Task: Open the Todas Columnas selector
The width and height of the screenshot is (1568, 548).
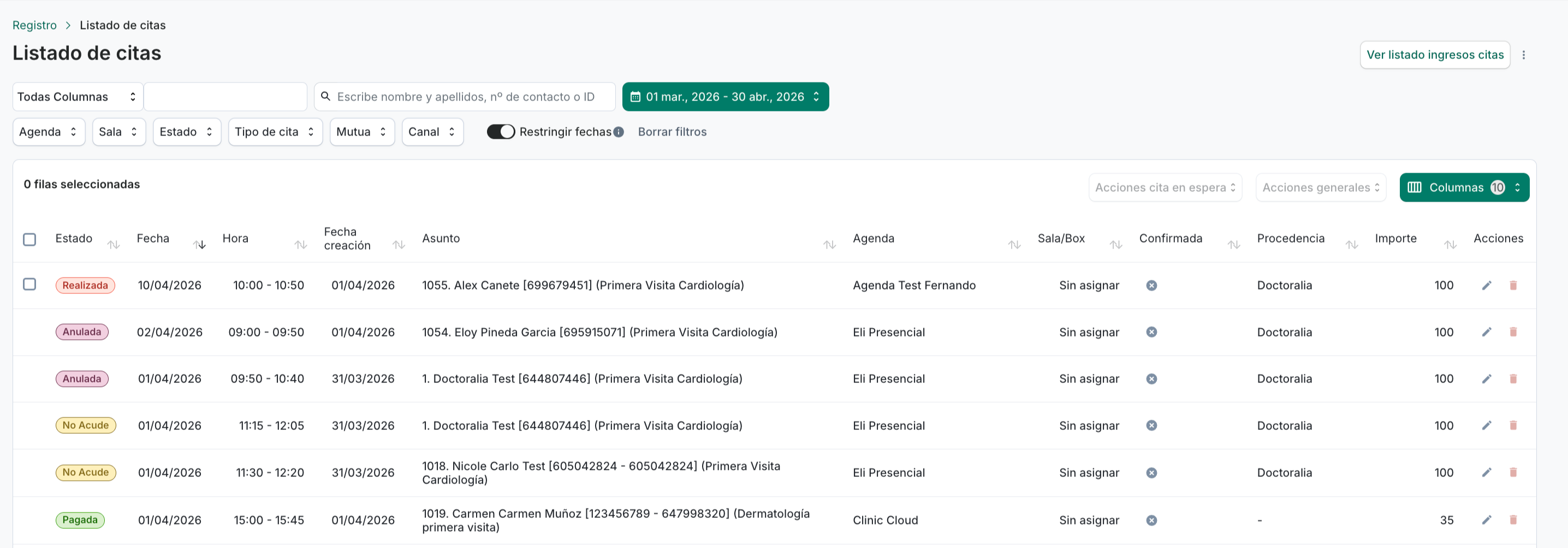Action: 76,97
